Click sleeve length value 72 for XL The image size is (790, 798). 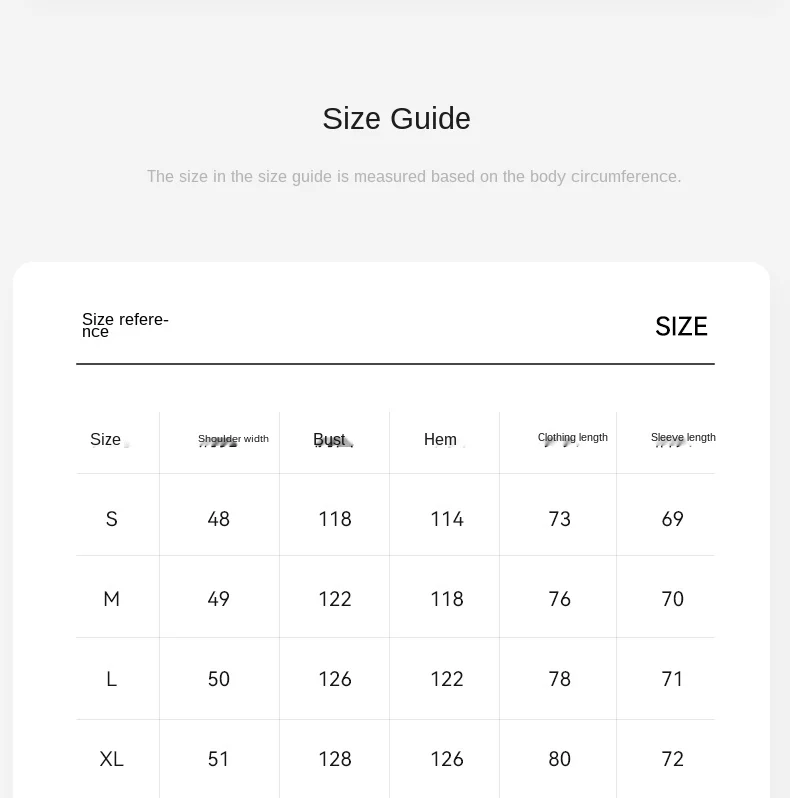(672, 759)
